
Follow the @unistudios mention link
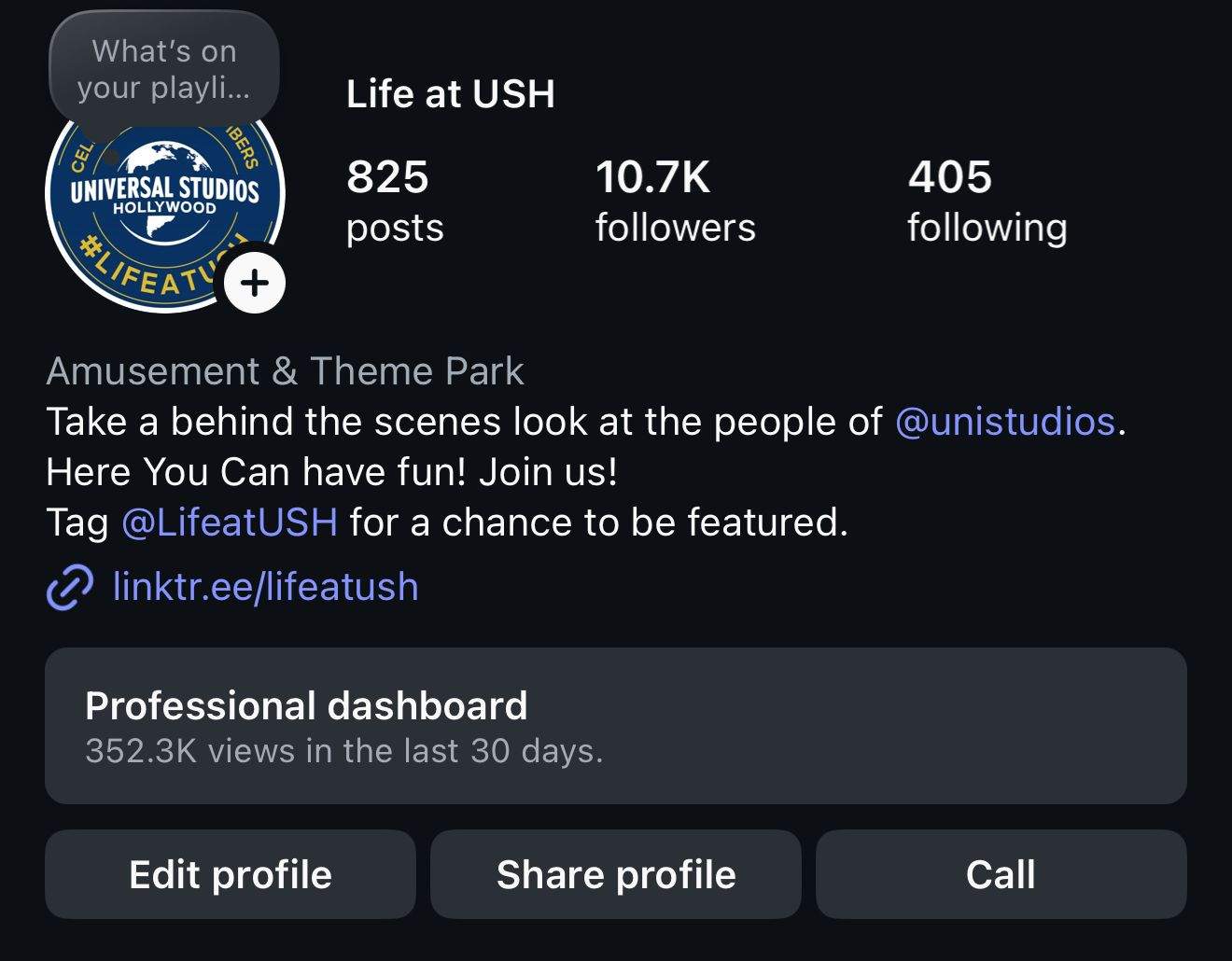(x=1005, y=422)
